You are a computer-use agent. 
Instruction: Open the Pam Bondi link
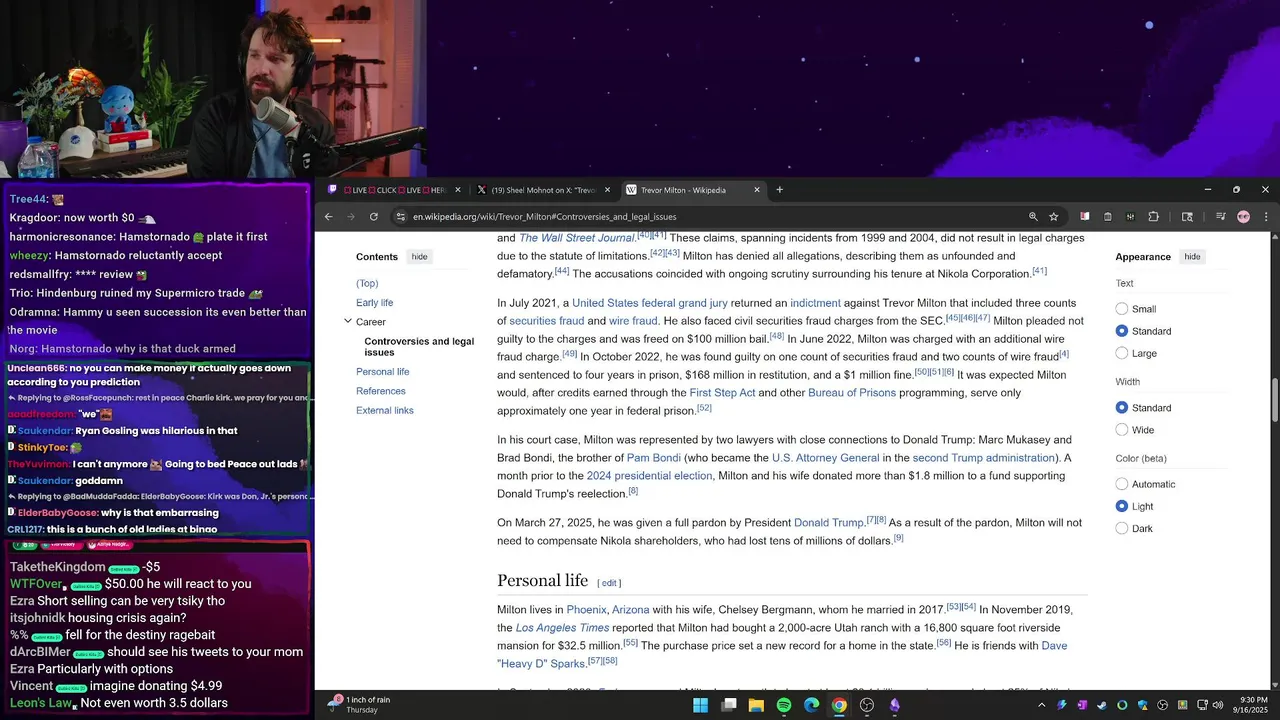tap(653, 458)
